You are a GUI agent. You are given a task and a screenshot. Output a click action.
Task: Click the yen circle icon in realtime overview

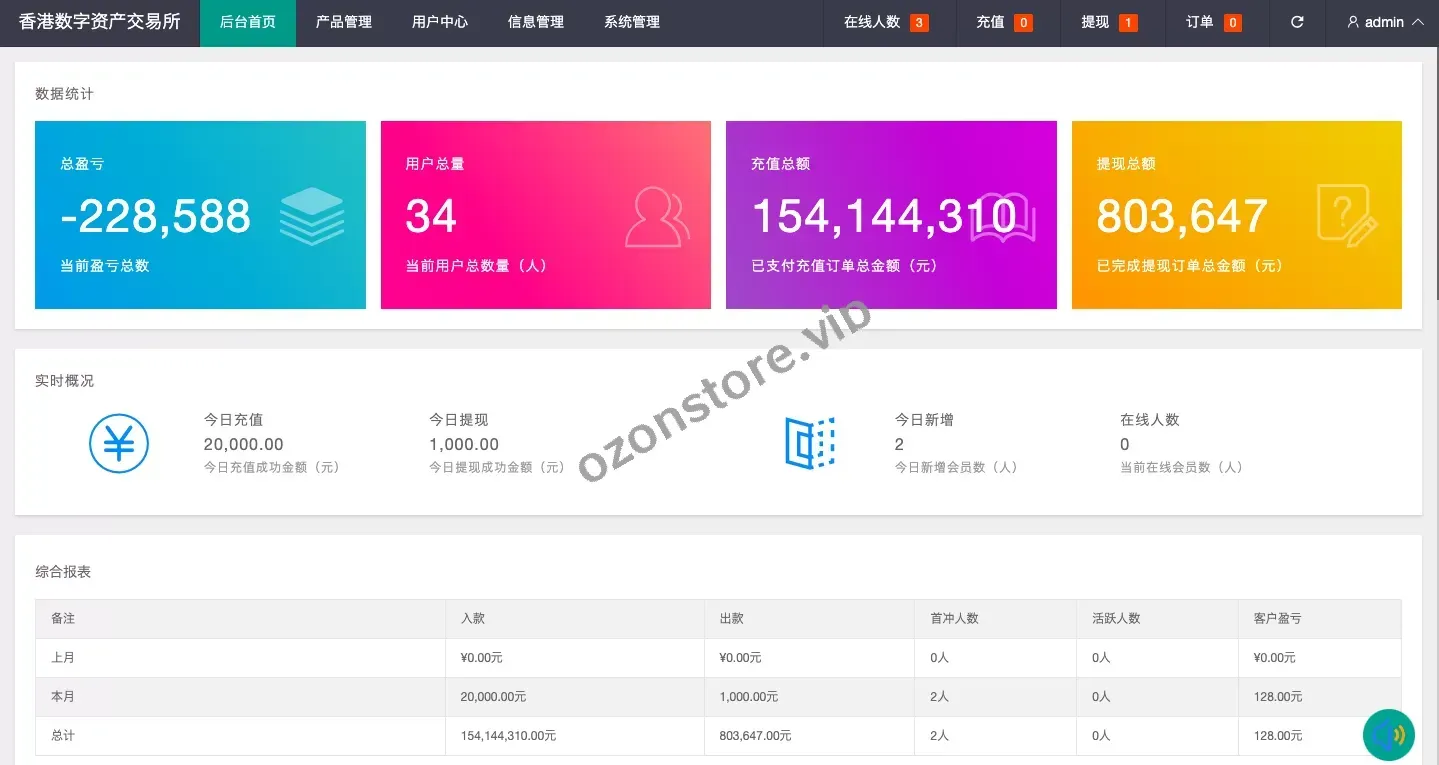pyautogui.click(x=119, y=443)
